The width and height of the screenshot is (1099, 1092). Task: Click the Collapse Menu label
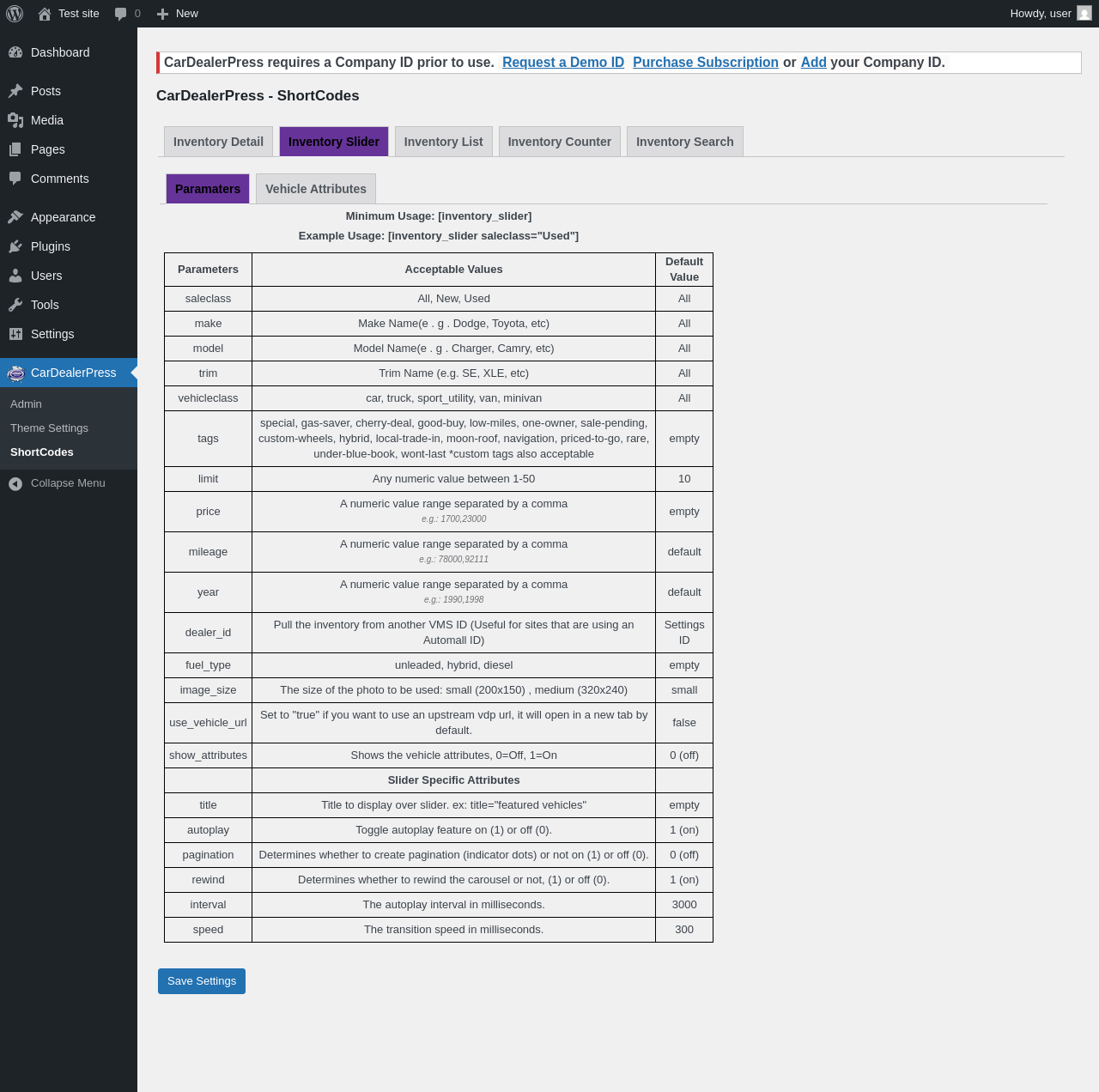coord(68,483)
